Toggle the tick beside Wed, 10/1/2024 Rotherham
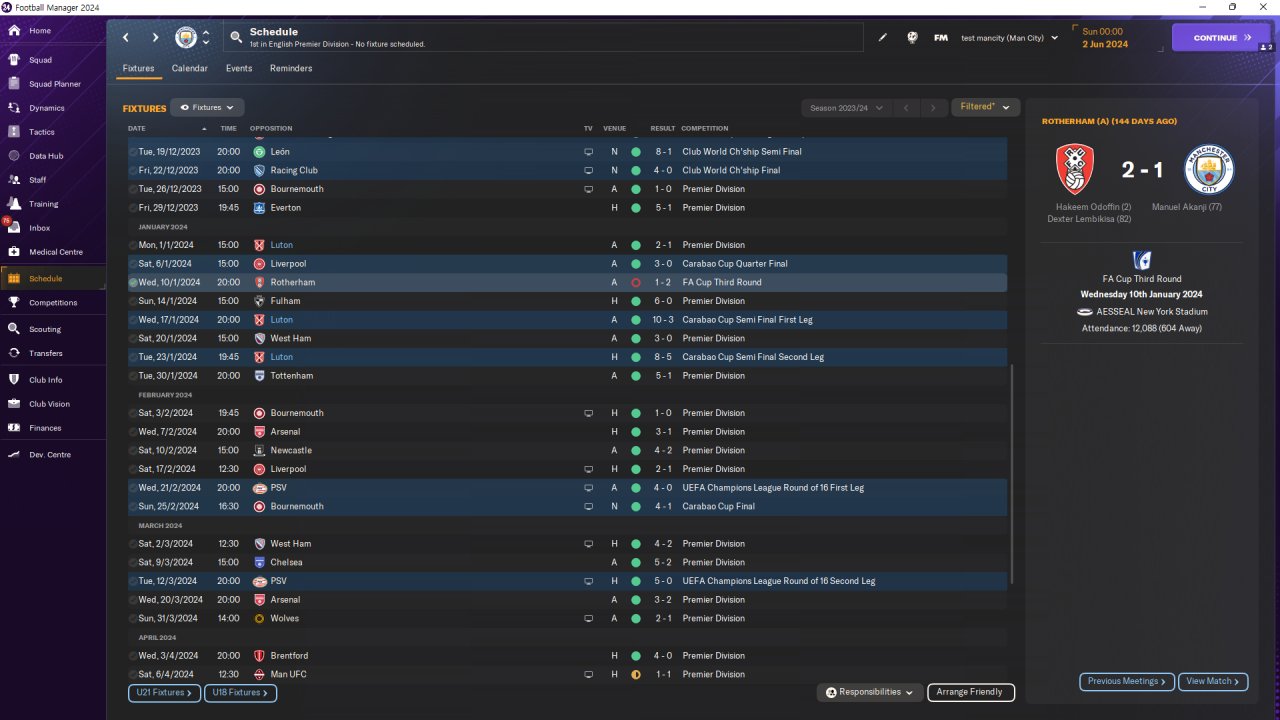This screenshot has height=720, width=1280. pyautogui.click(x=134, y=283)
